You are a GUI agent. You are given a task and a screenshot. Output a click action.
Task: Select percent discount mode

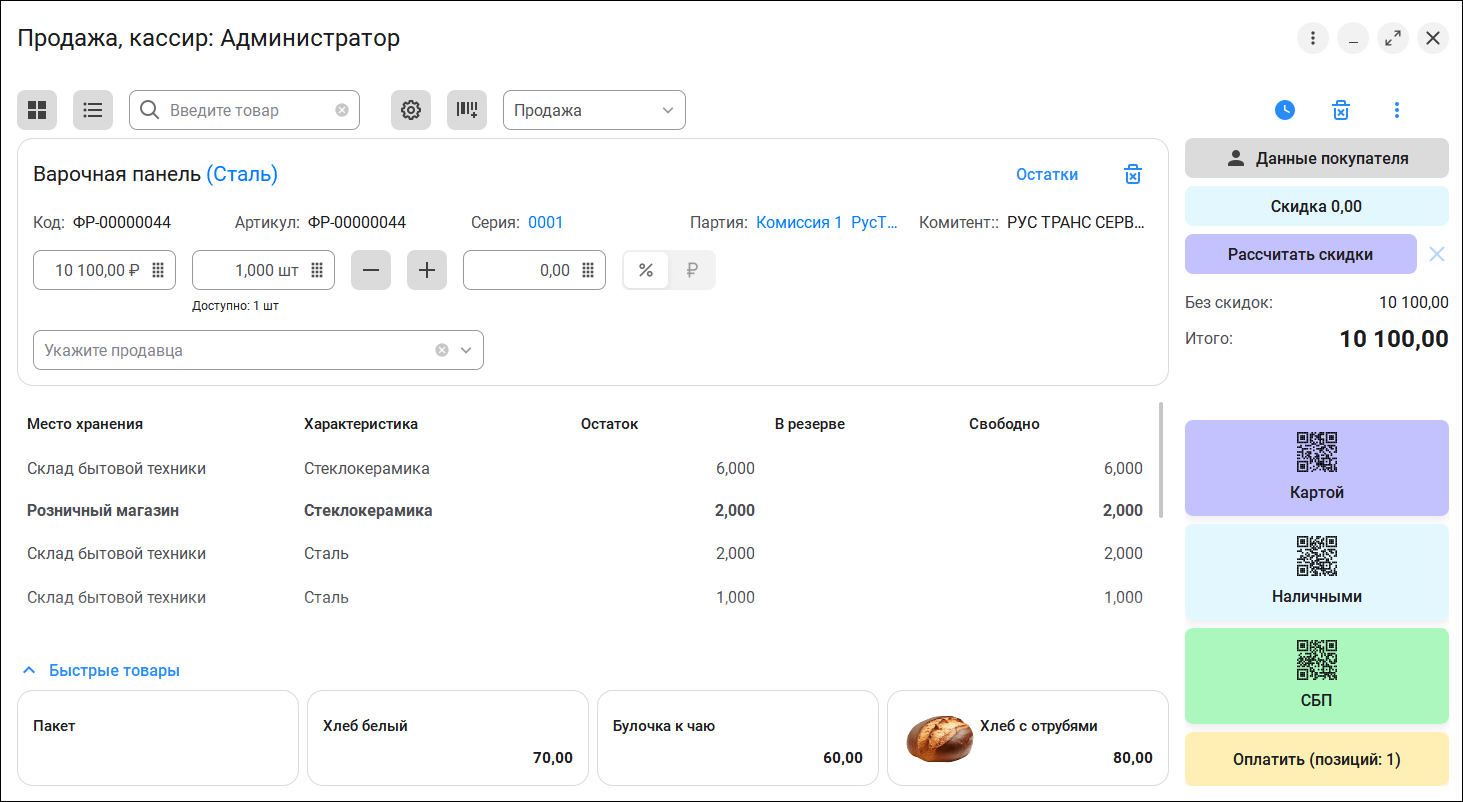tap(646, 270)
